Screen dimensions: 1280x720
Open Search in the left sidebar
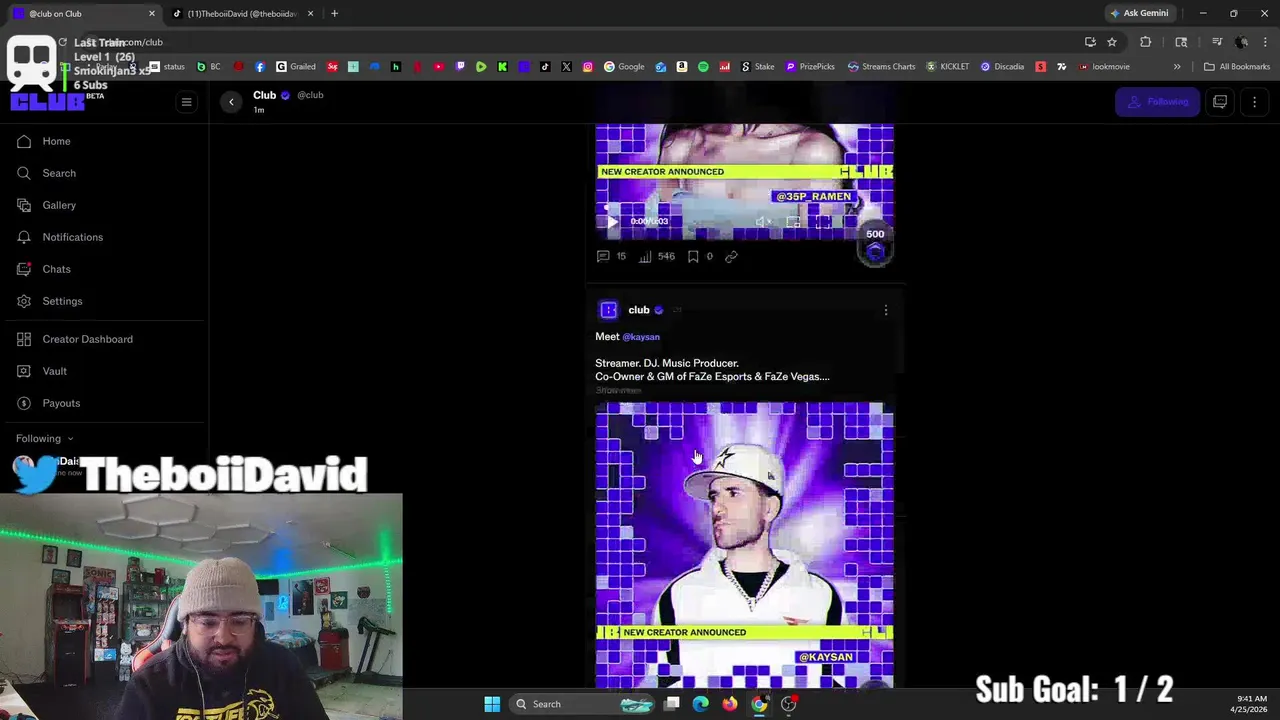[59, 173]
